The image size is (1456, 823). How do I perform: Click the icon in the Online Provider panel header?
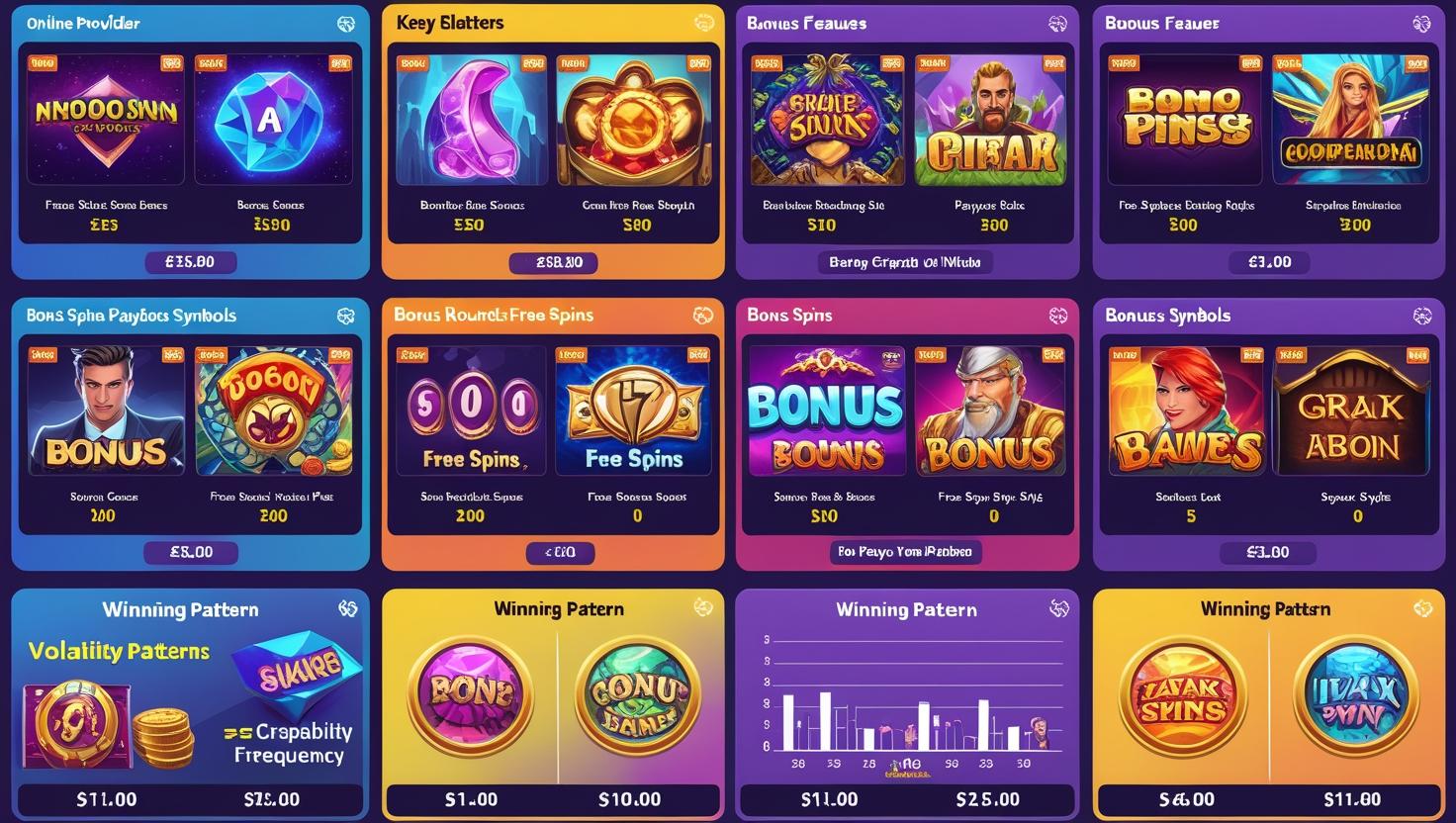346,24
